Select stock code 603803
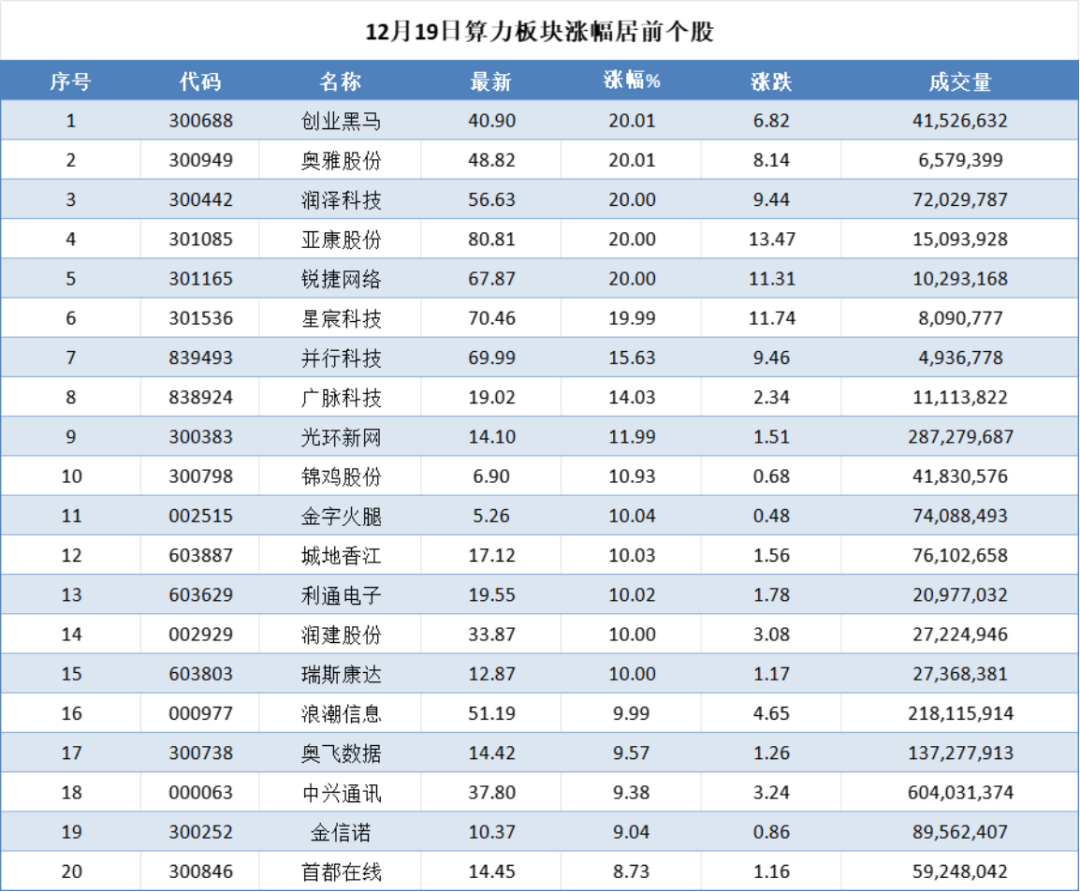 (x=200, y=674)
